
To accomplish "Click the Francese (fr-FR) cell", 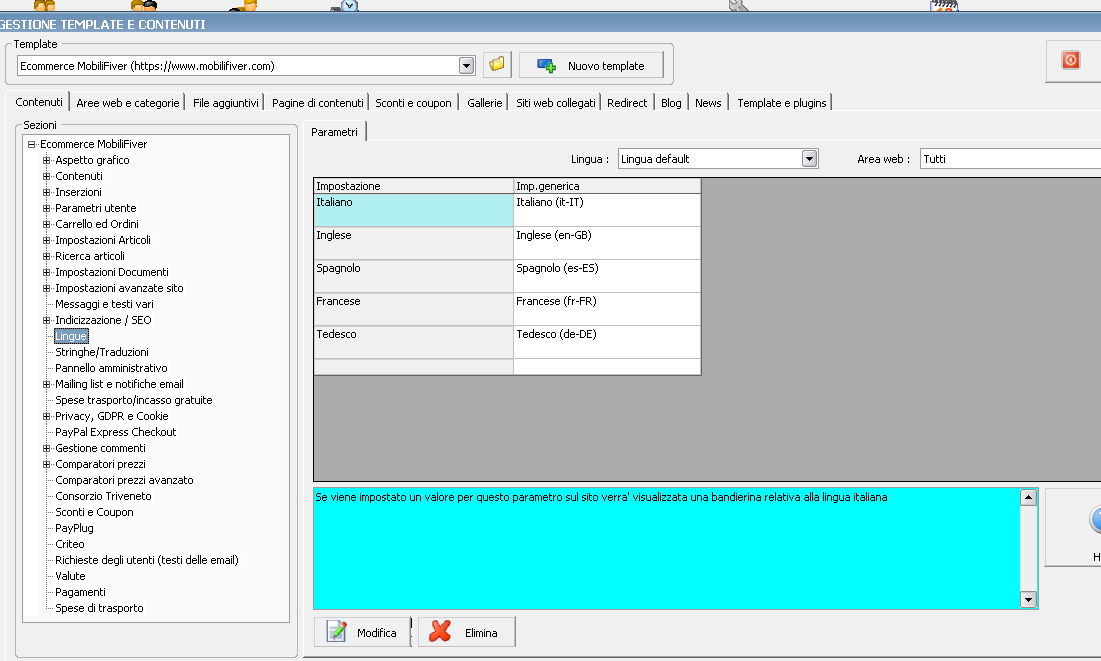I will coord(607,309).
